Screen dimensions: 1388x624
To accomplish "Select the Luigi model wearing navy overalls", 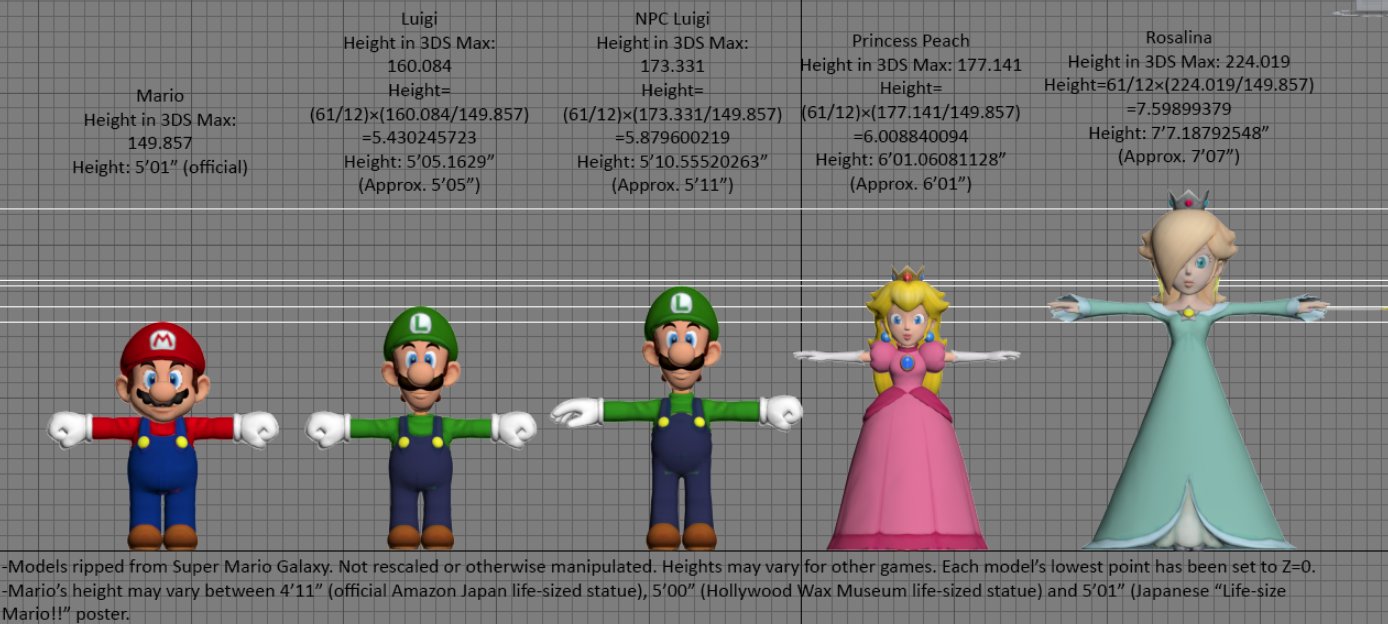I will pos(421,432).
